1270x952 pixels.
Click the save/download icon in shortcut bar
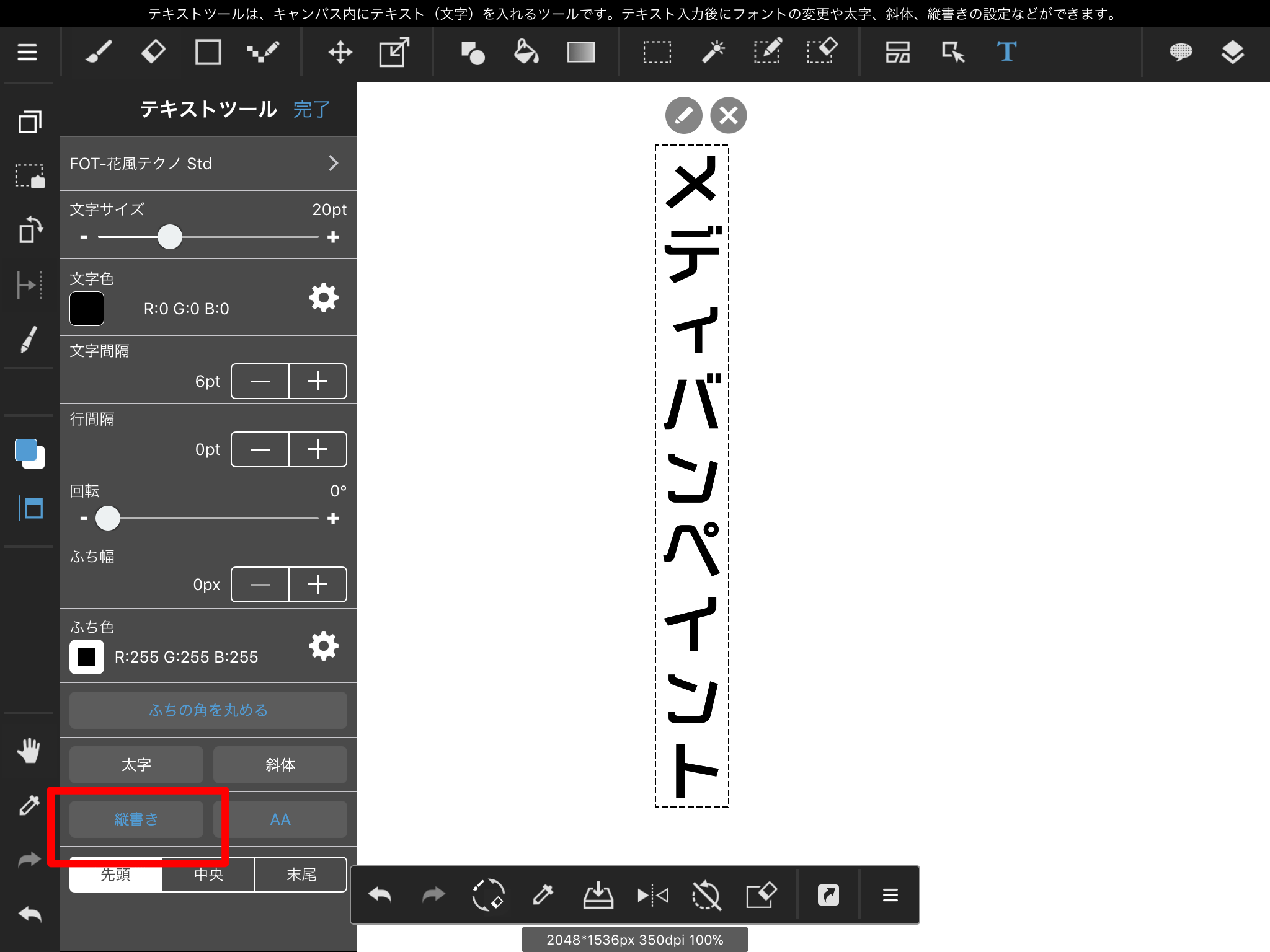coord(598,895)
